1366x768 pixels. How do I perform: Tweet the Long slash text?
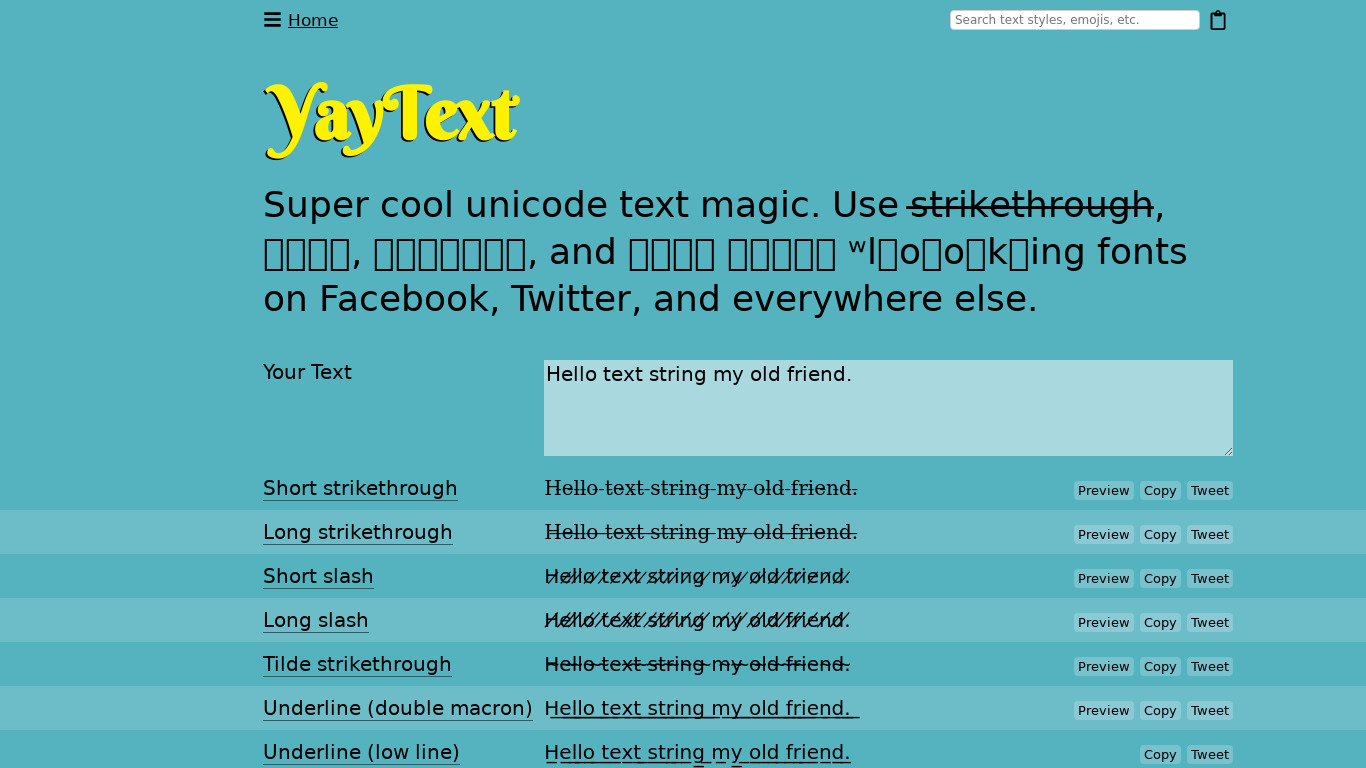point(1210,622)
